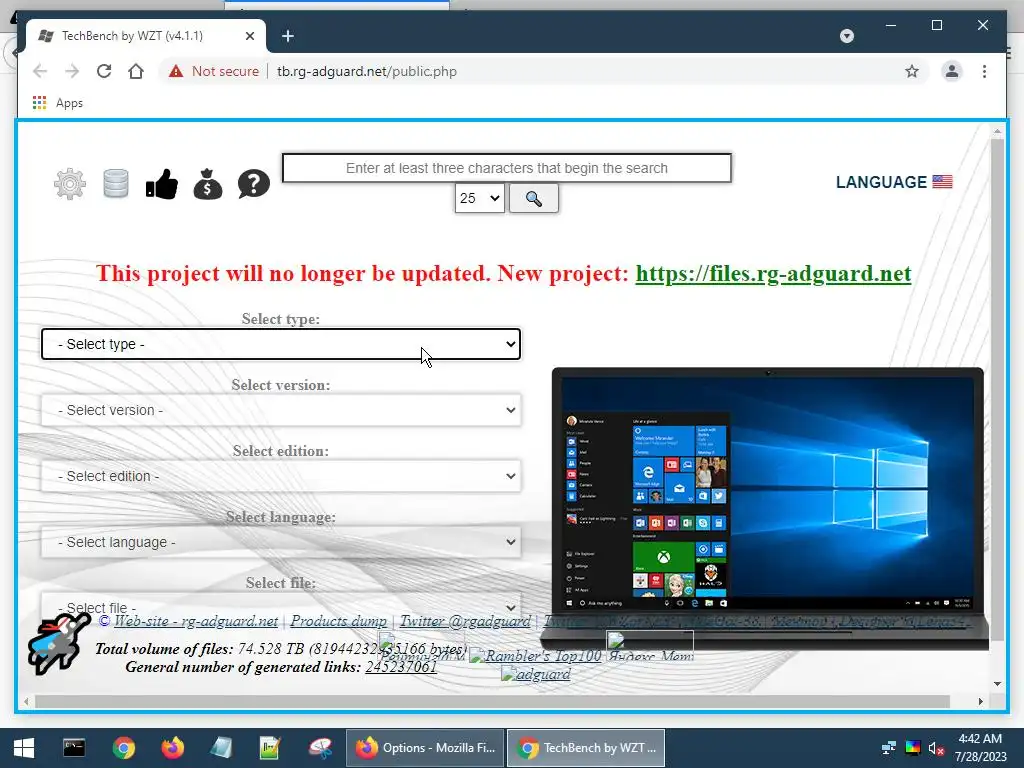1024x768 pixels.
Task: Open the Apps bookmarks shortcut
Action: [x=57, y=103]
